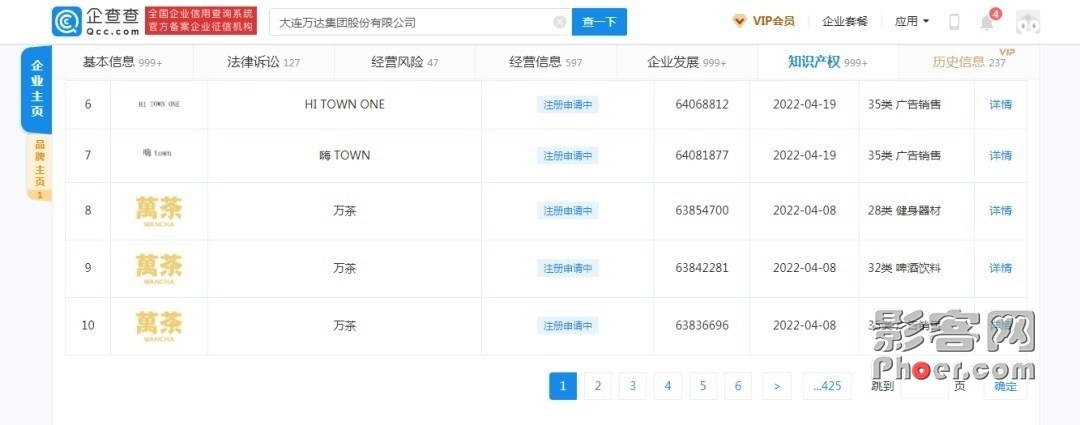Click registration number 63836696
1080x425 pixels.
tap(702, 325)
